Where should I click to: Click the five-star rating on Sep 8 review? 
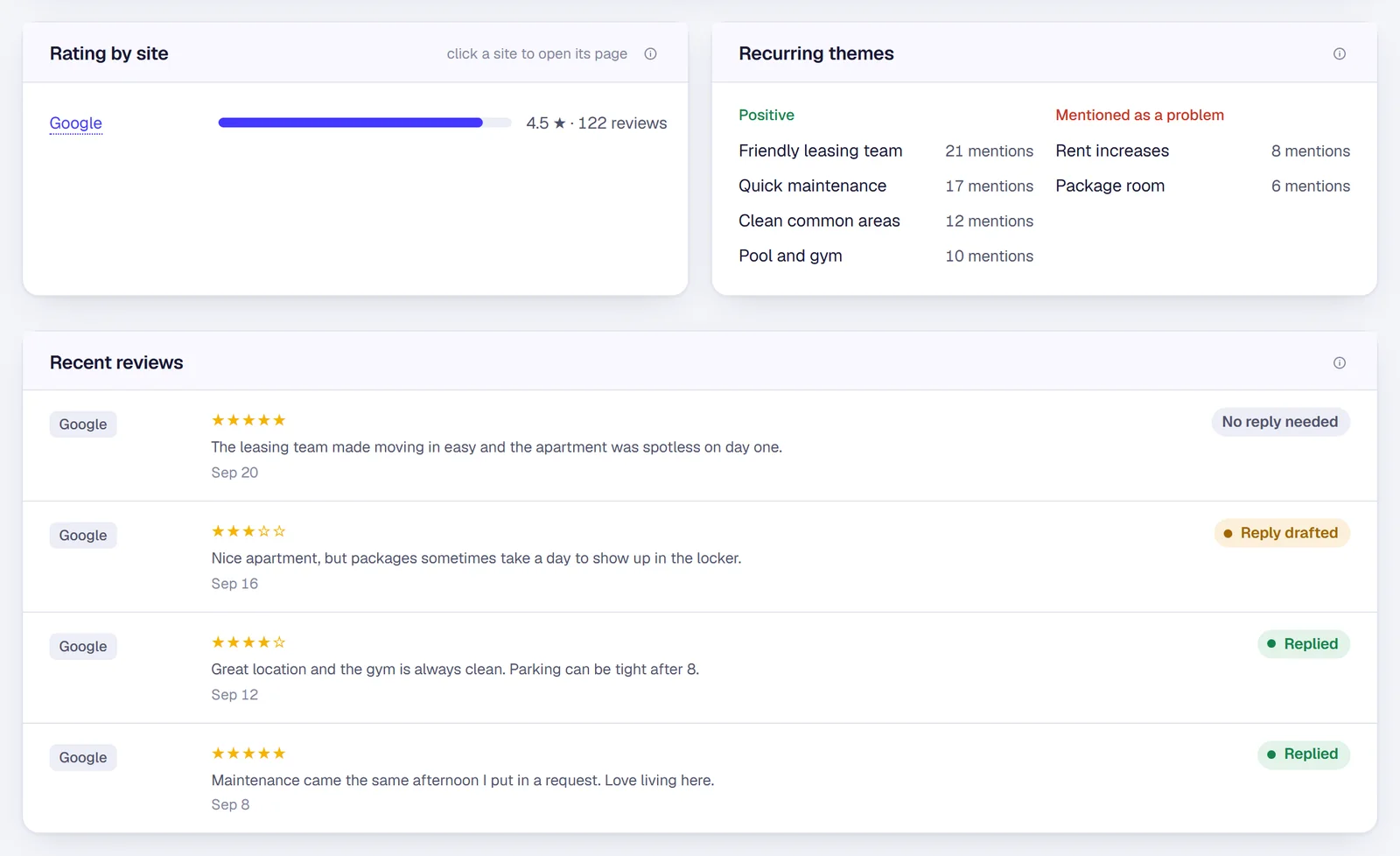[x=248, y=754]
